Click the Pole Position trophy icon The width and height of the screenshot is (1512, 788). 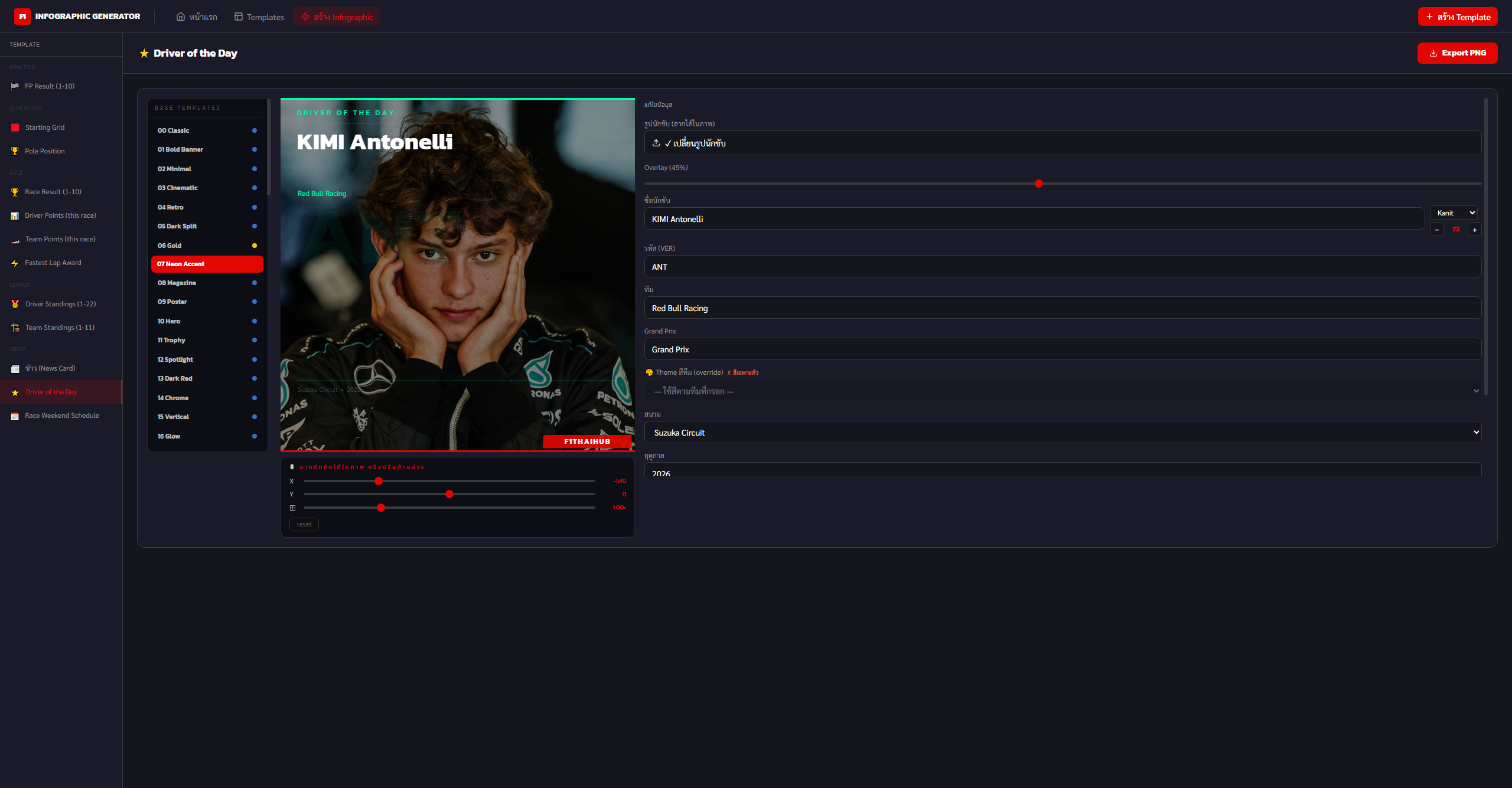pos(15,151)
